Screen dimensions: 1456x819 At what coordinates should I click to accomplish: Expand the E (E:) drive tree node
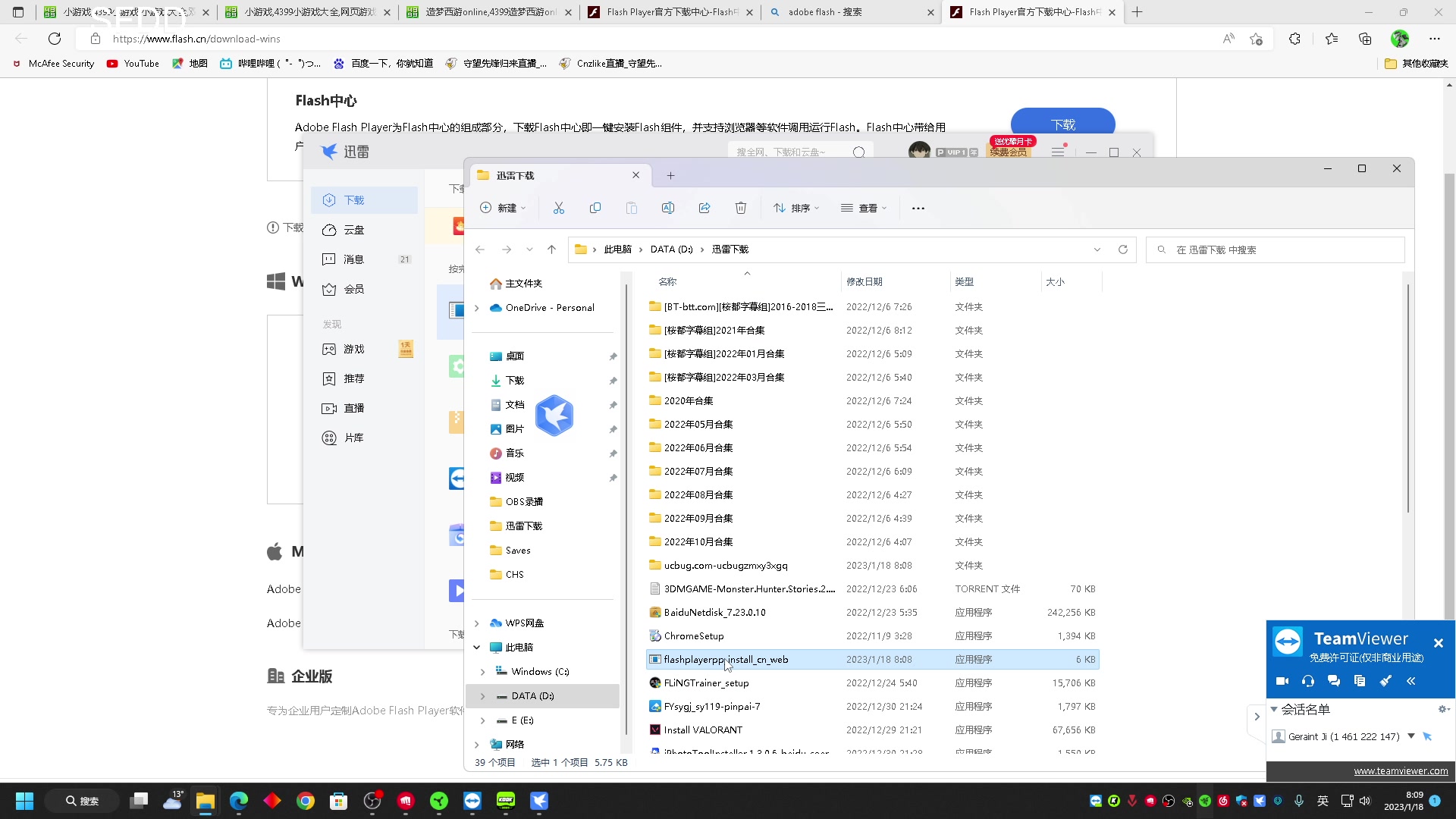click(483, 720)
